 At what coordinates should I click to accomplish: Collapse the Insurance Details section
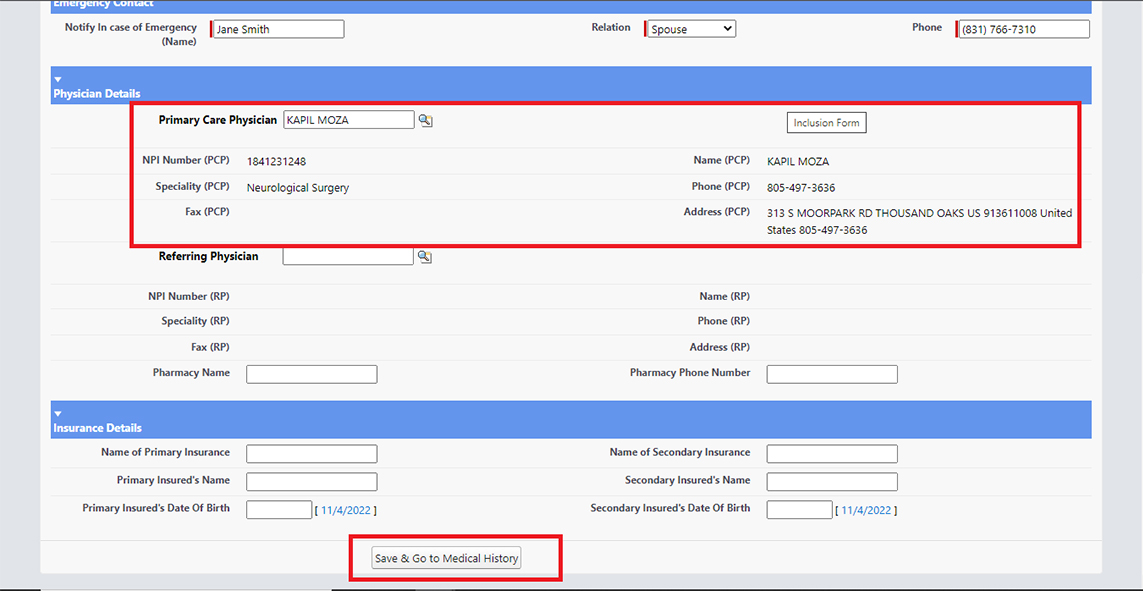pyautogui.click(x=58, y=413)
